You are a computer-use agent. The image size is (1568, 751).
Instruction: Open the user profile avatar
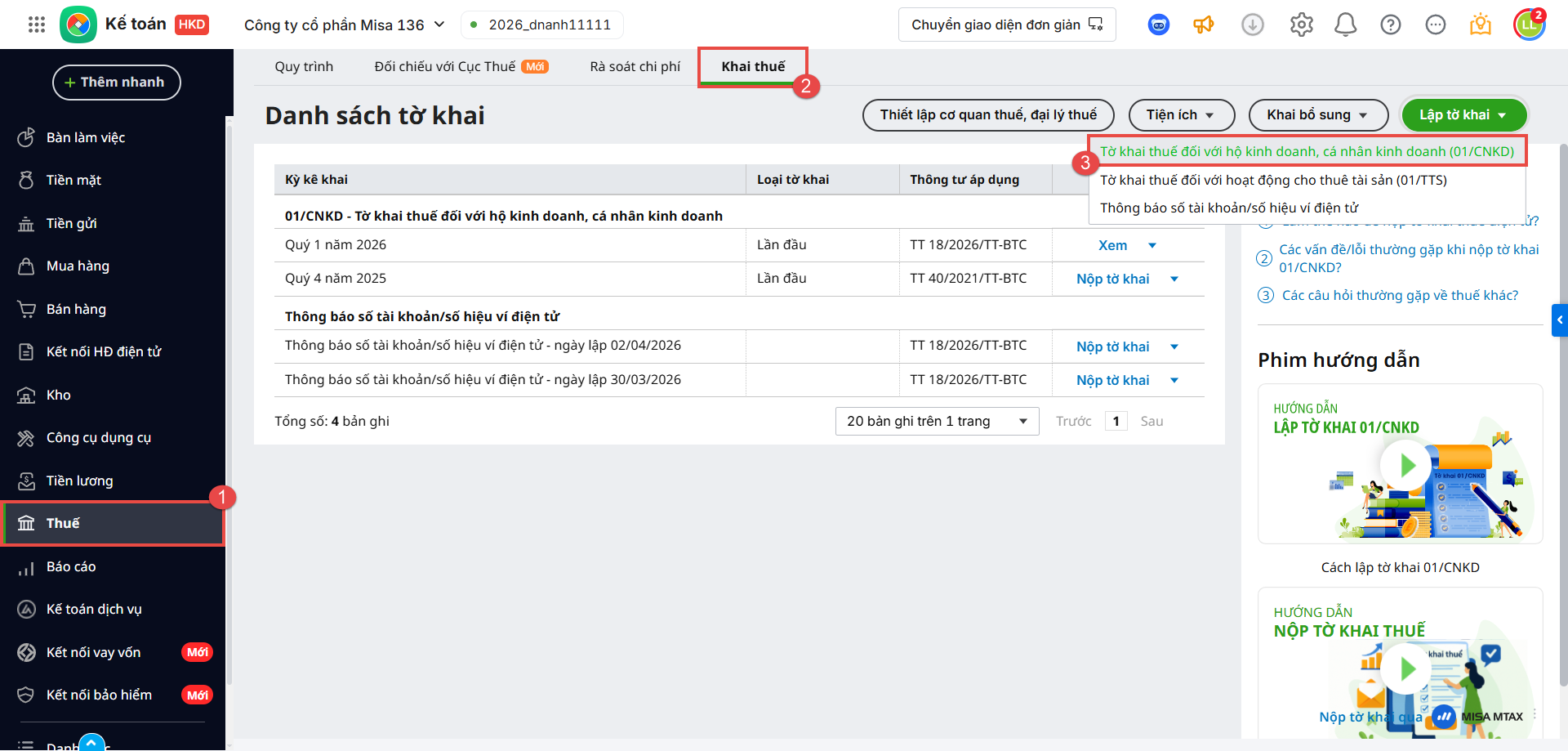click(x=1529, y=25)
